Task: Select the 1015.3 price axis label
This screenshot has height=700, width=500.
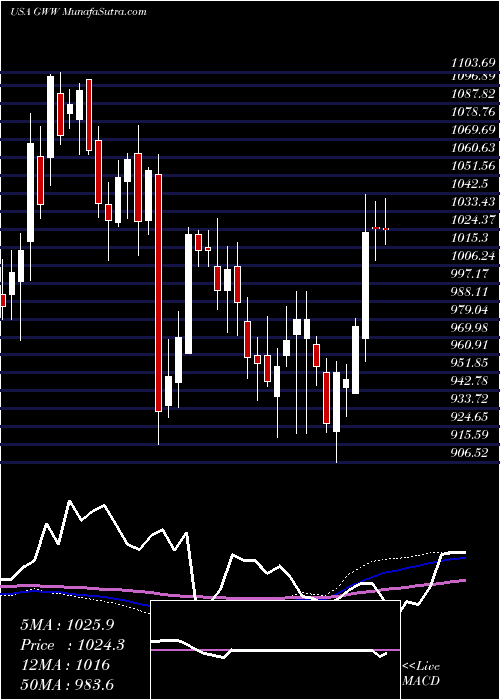Action: [470, 238]
